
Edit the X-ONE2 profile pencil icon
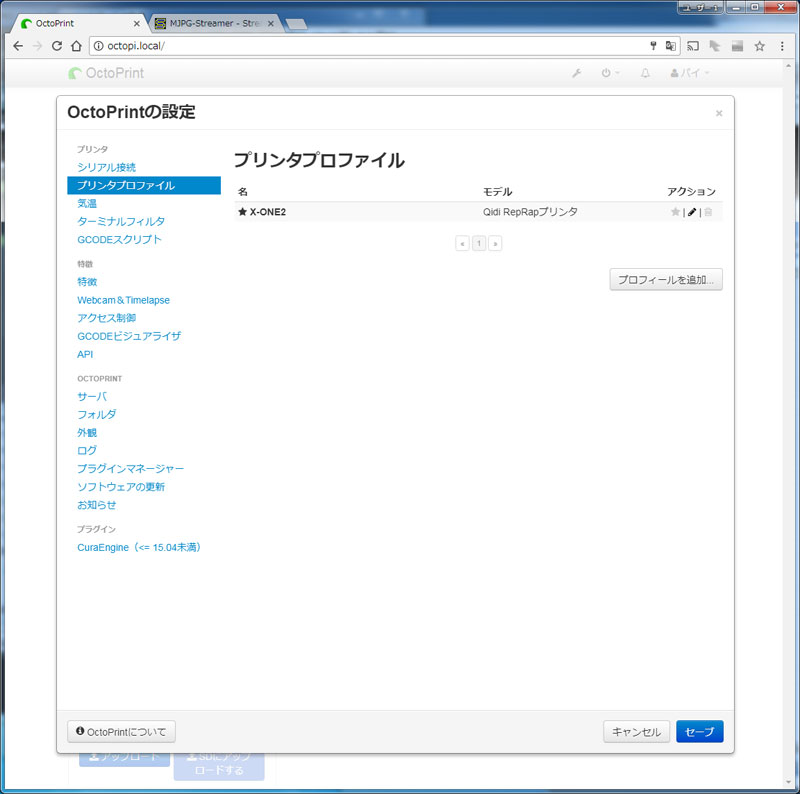(x=692, y=212)
